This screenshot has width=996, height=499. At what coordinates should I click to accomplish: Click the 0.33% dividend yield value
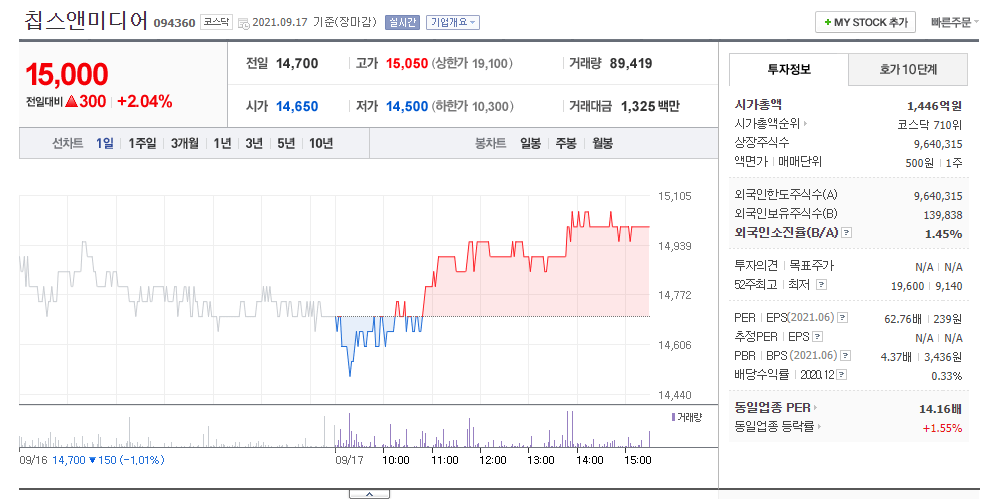point(946,376)
